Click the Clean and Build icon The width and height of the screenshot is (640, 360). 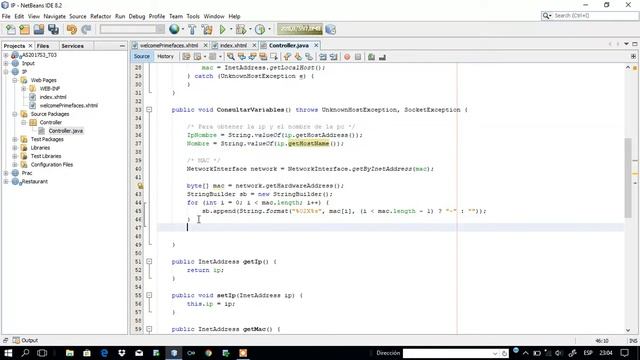coord(207,29)
